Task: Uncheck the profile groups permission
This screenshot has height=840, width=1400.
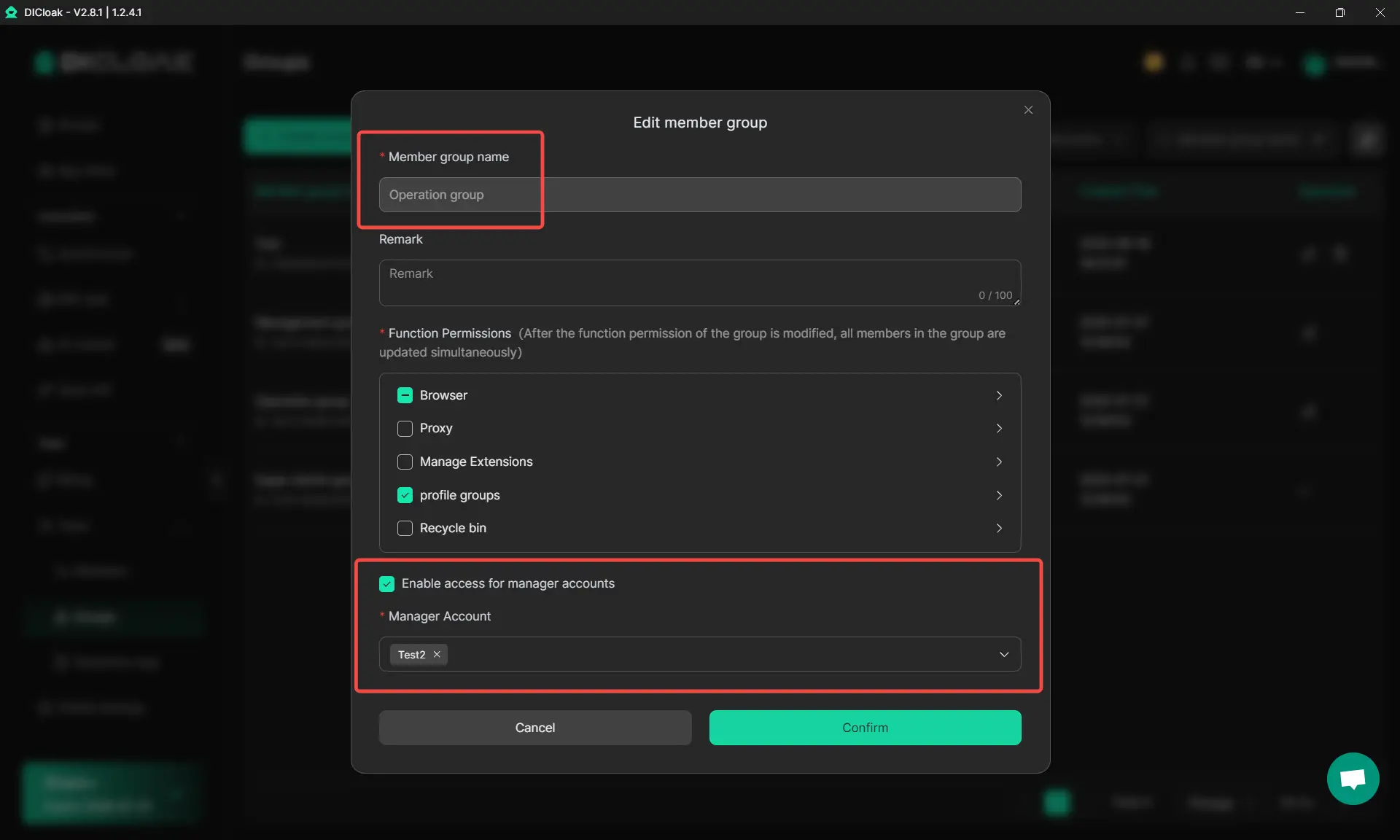Action: tap(405, 495)
